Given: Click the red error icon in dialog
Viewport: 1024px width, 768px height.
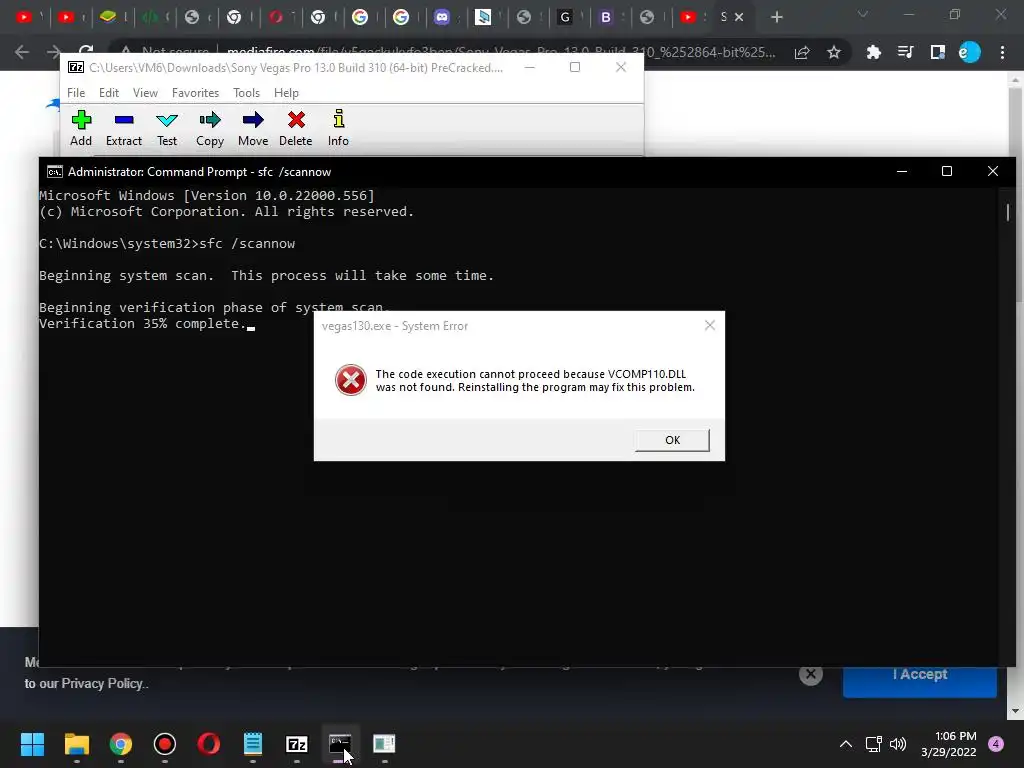Looking at the screenshot, I should tap(351, 380).
